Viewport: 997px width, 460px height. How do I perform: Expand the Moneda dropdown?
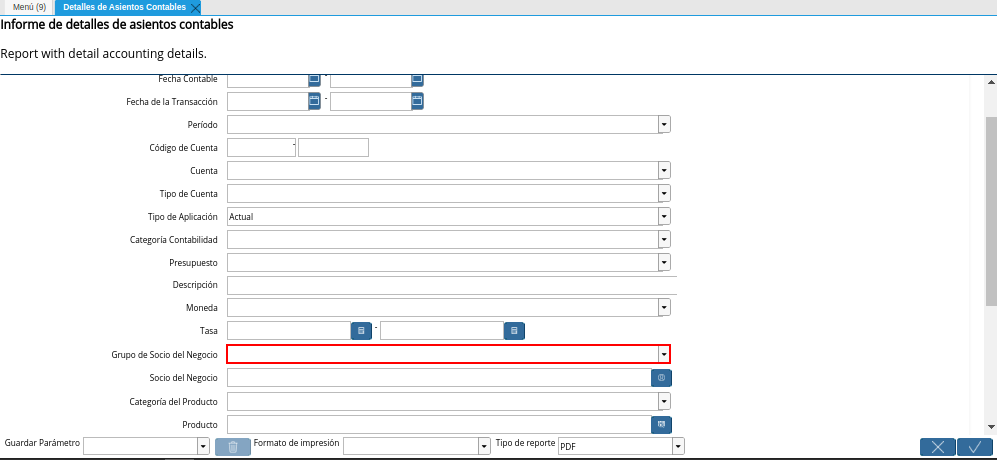[x=664, y=308]
